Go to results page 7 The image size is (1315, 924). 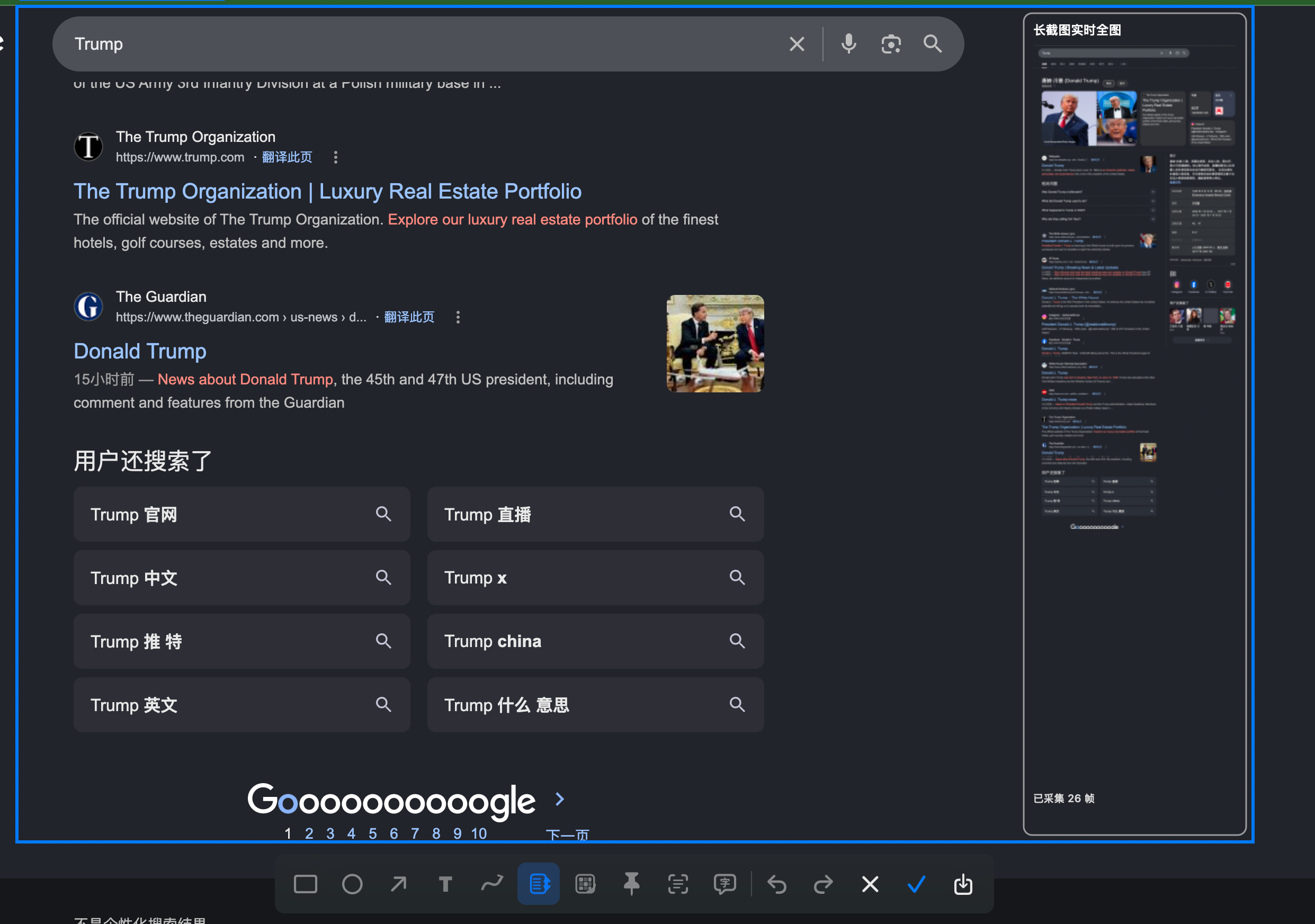(415, 833)
